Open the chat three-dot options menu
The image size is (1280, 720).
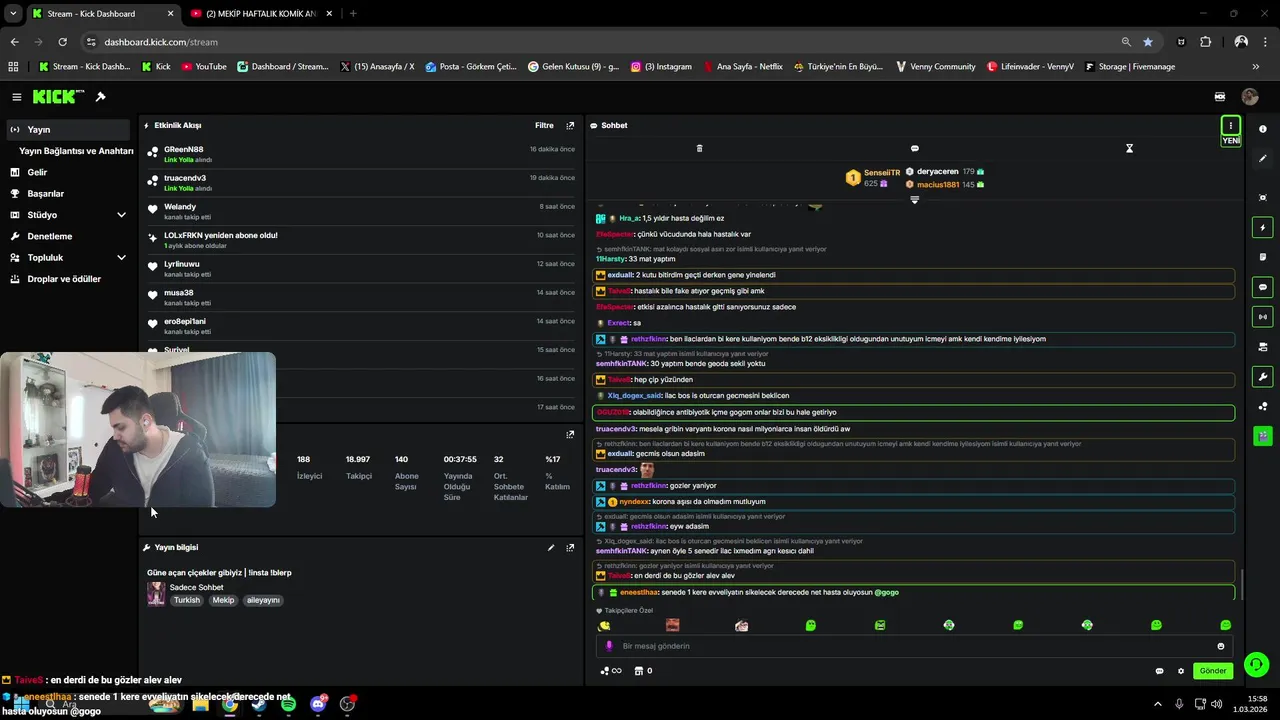(1231, 126)
